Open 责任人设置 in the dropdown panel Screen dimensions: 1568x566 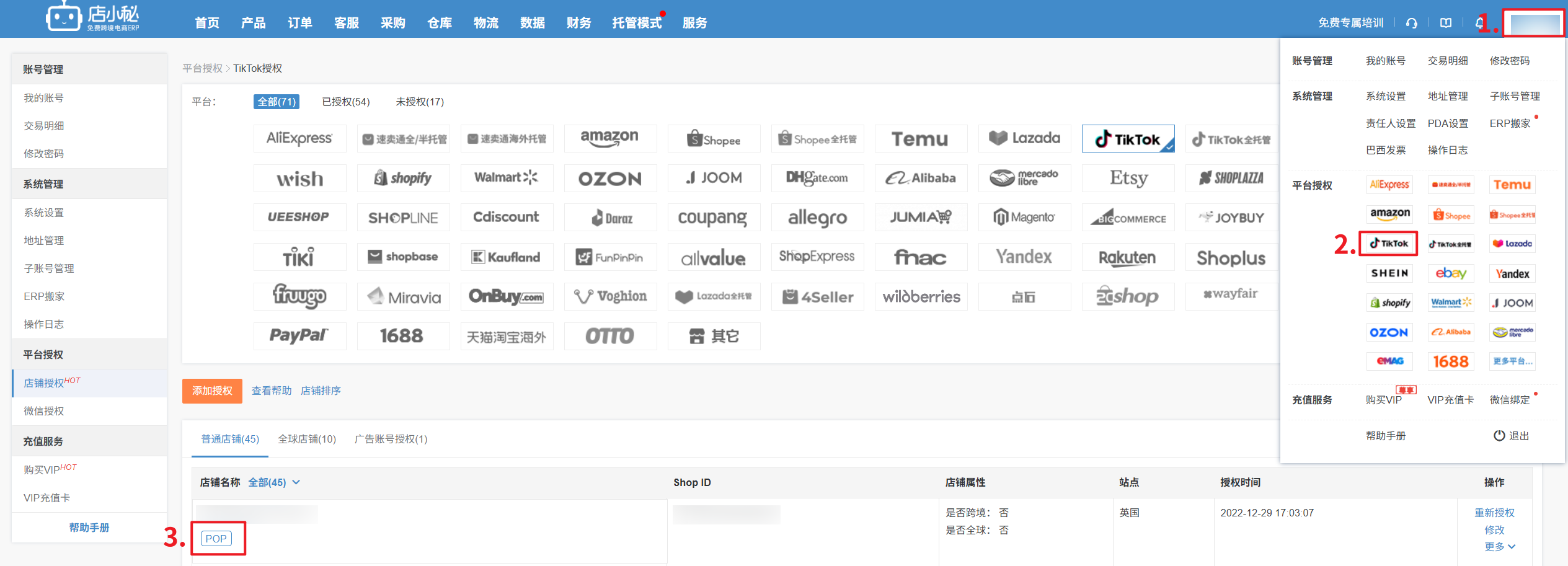pyautogui.click(x=1391, y=123)
